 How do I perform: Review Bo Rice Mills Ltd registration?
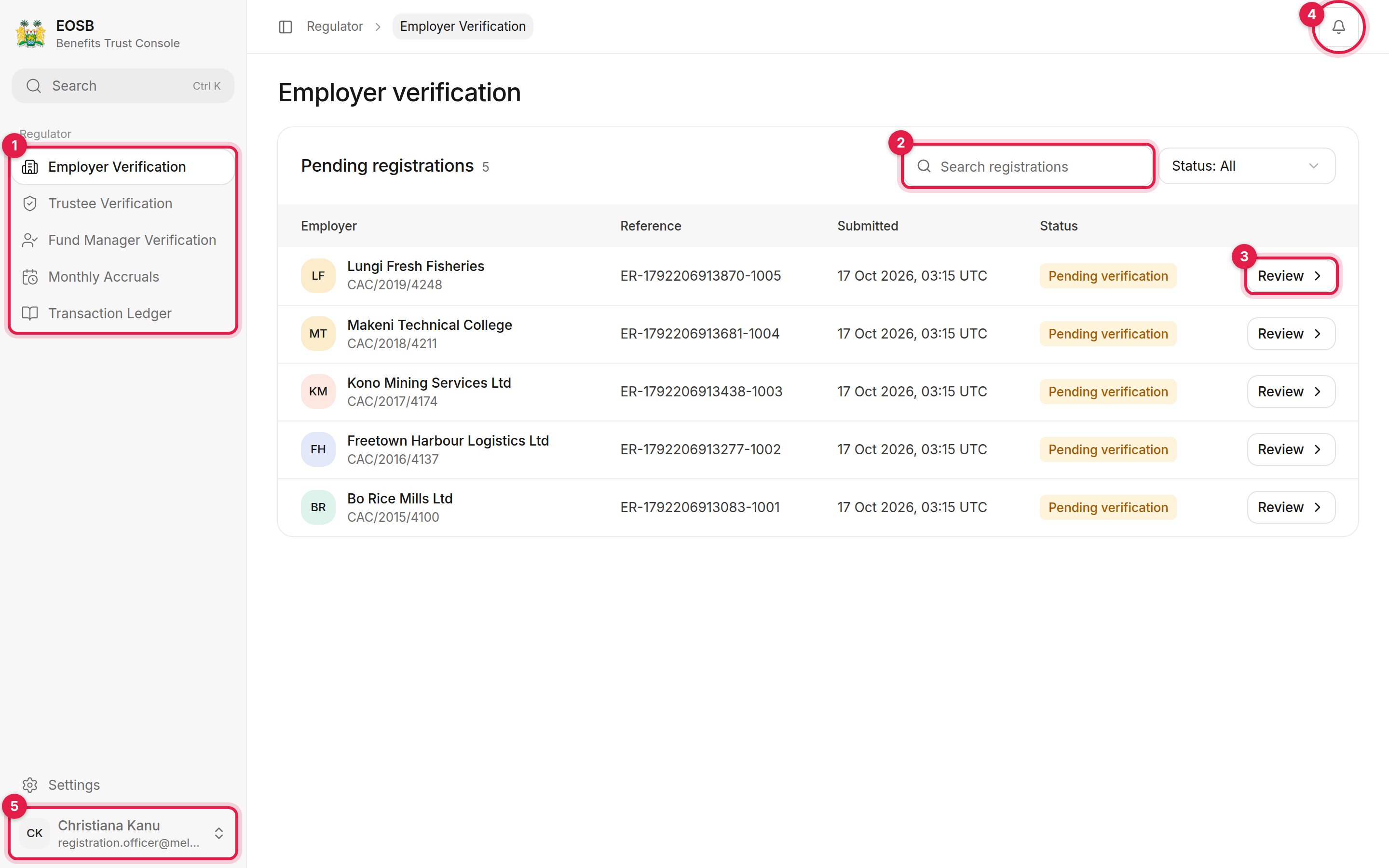click(x=1291, y=507)
